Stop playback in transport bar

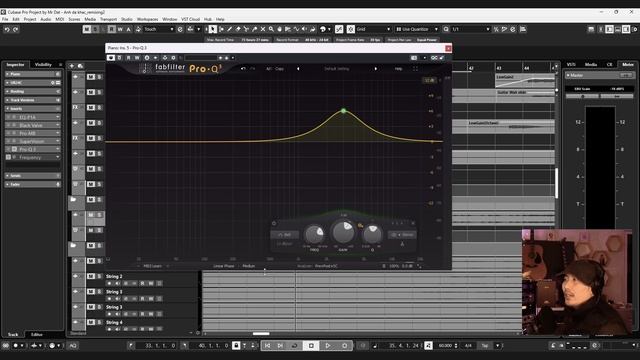pyautogui.click(x=311, y=346)
